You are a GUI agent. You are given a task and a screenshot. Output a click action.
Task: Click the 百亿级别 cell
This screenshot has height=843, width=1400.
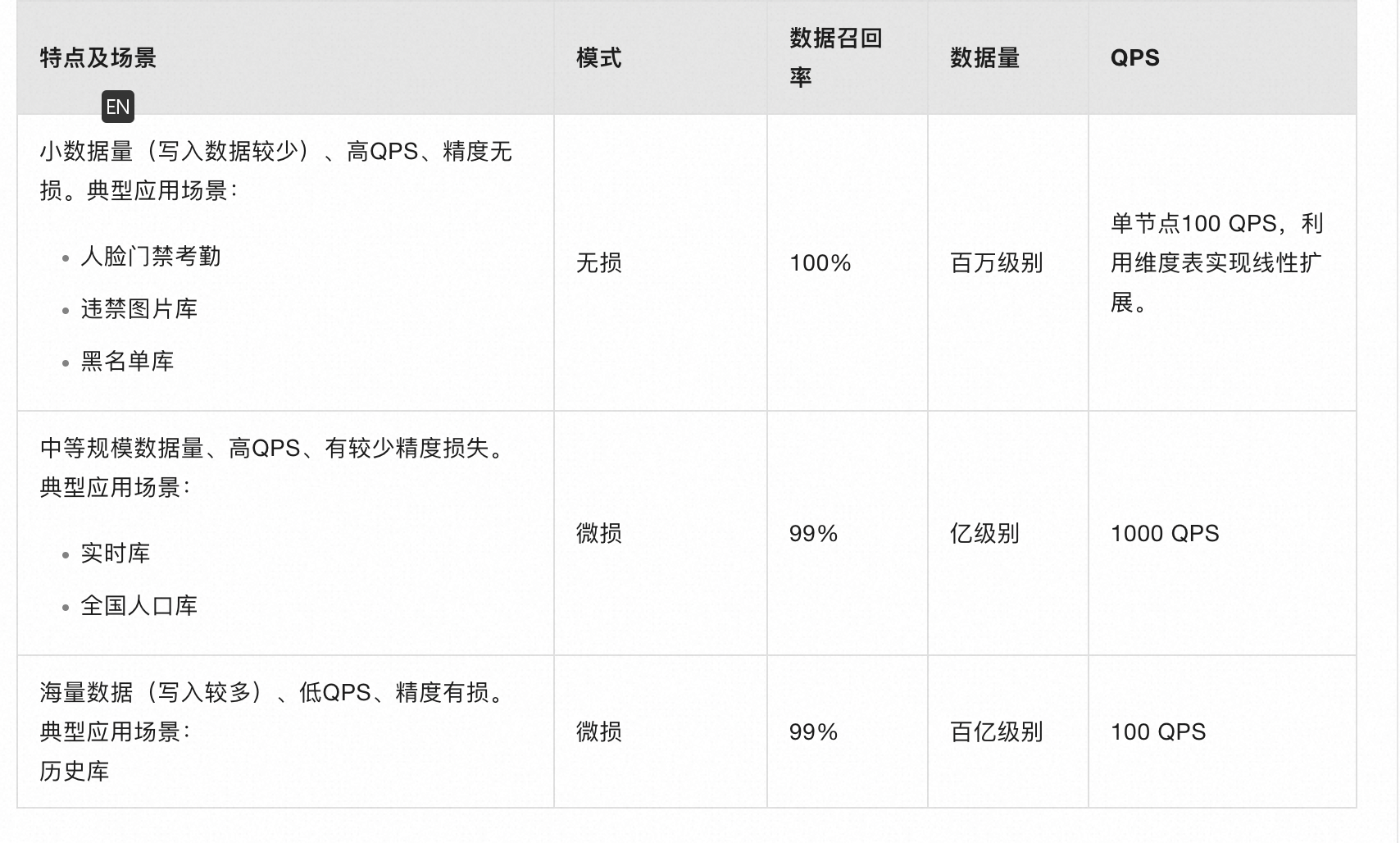pos(996,732)
